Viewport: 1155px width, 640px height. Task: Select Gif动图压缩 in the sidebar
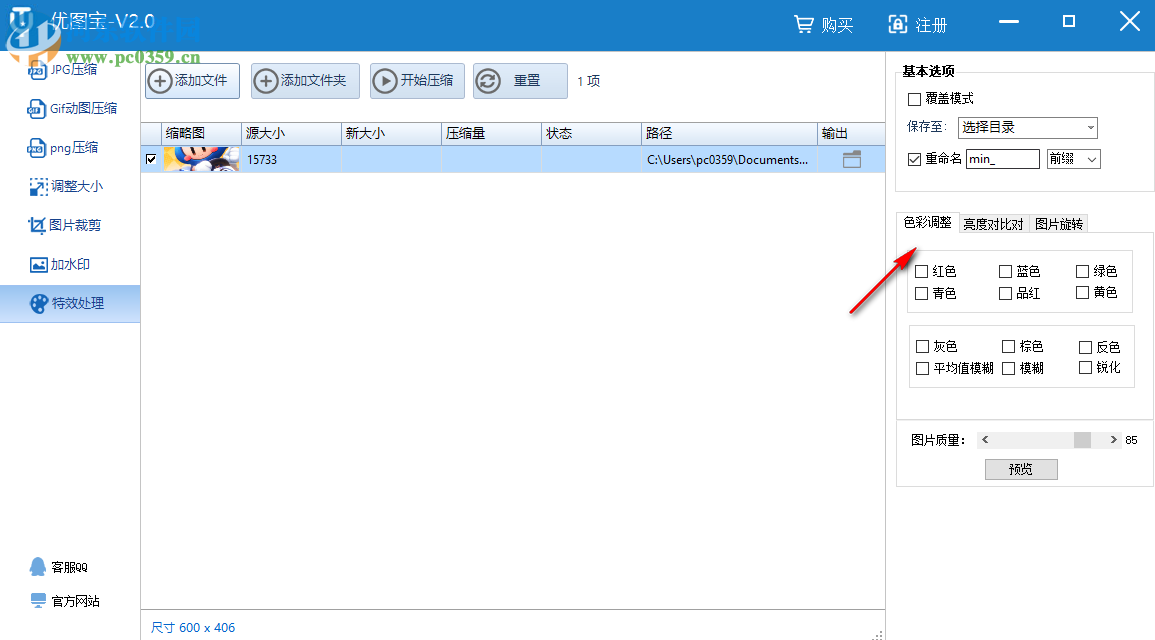tap(72, 108)
